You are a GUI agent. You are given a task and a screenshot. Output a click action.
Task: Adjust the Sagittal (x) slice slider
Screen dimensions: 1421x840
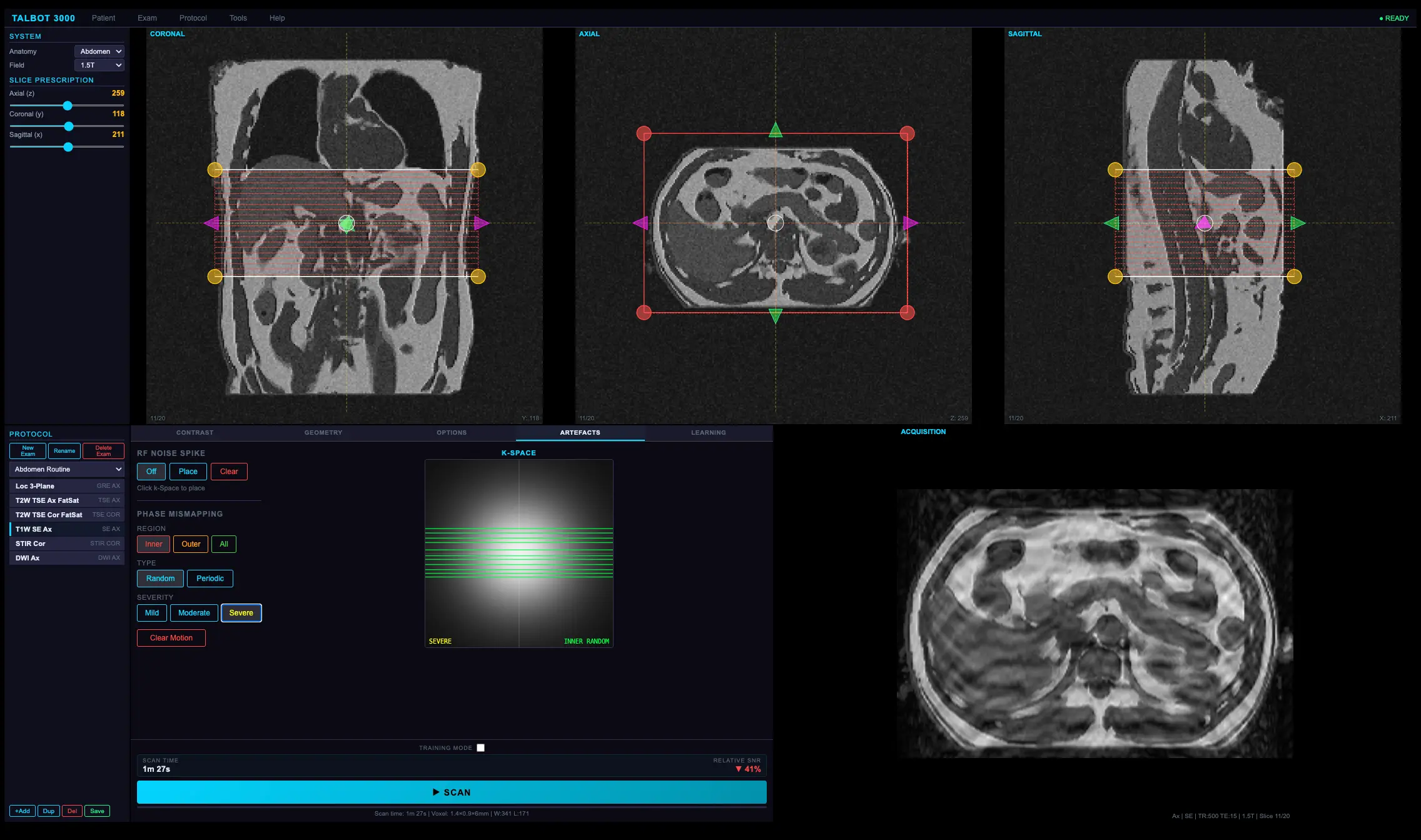point(67,147)
